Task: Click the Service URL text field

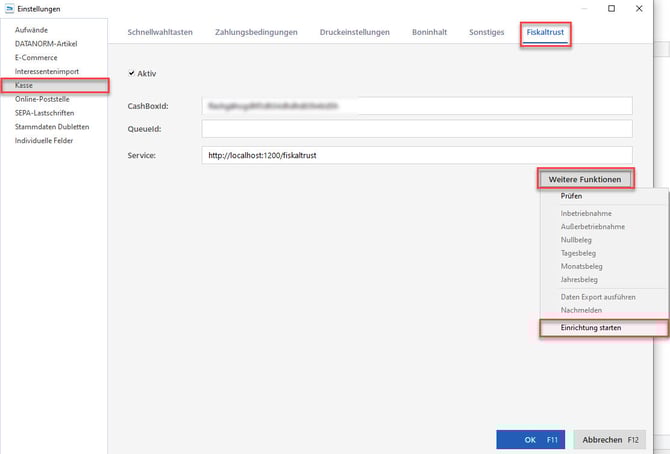Action: pos(416,155)
